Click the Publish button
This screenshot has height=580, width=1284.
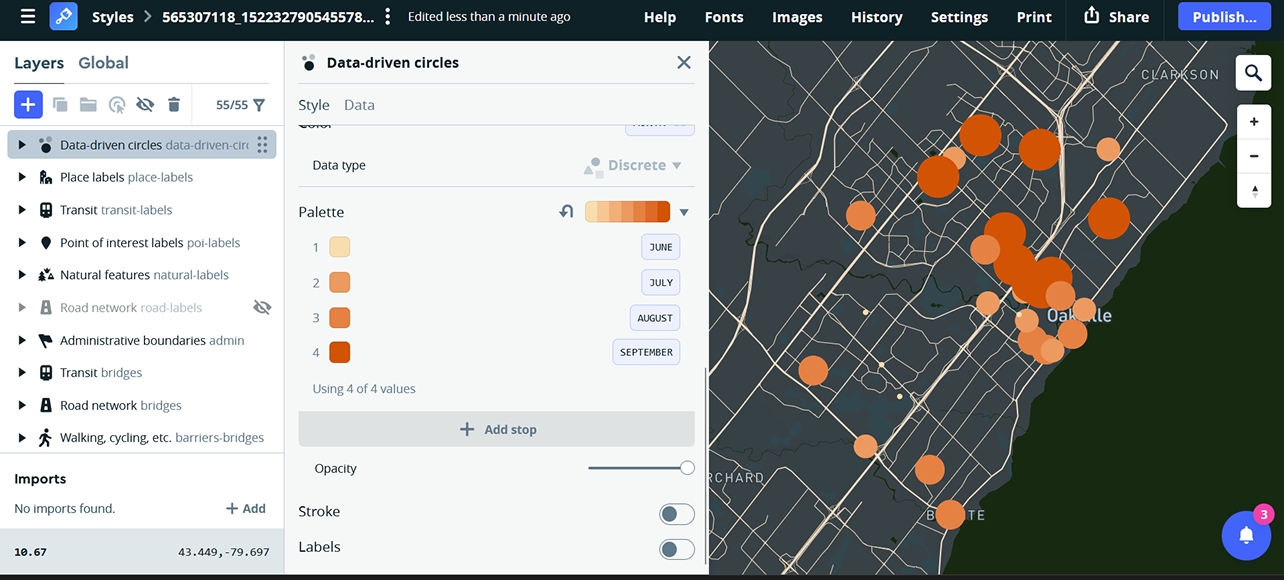coord(1224,17)
